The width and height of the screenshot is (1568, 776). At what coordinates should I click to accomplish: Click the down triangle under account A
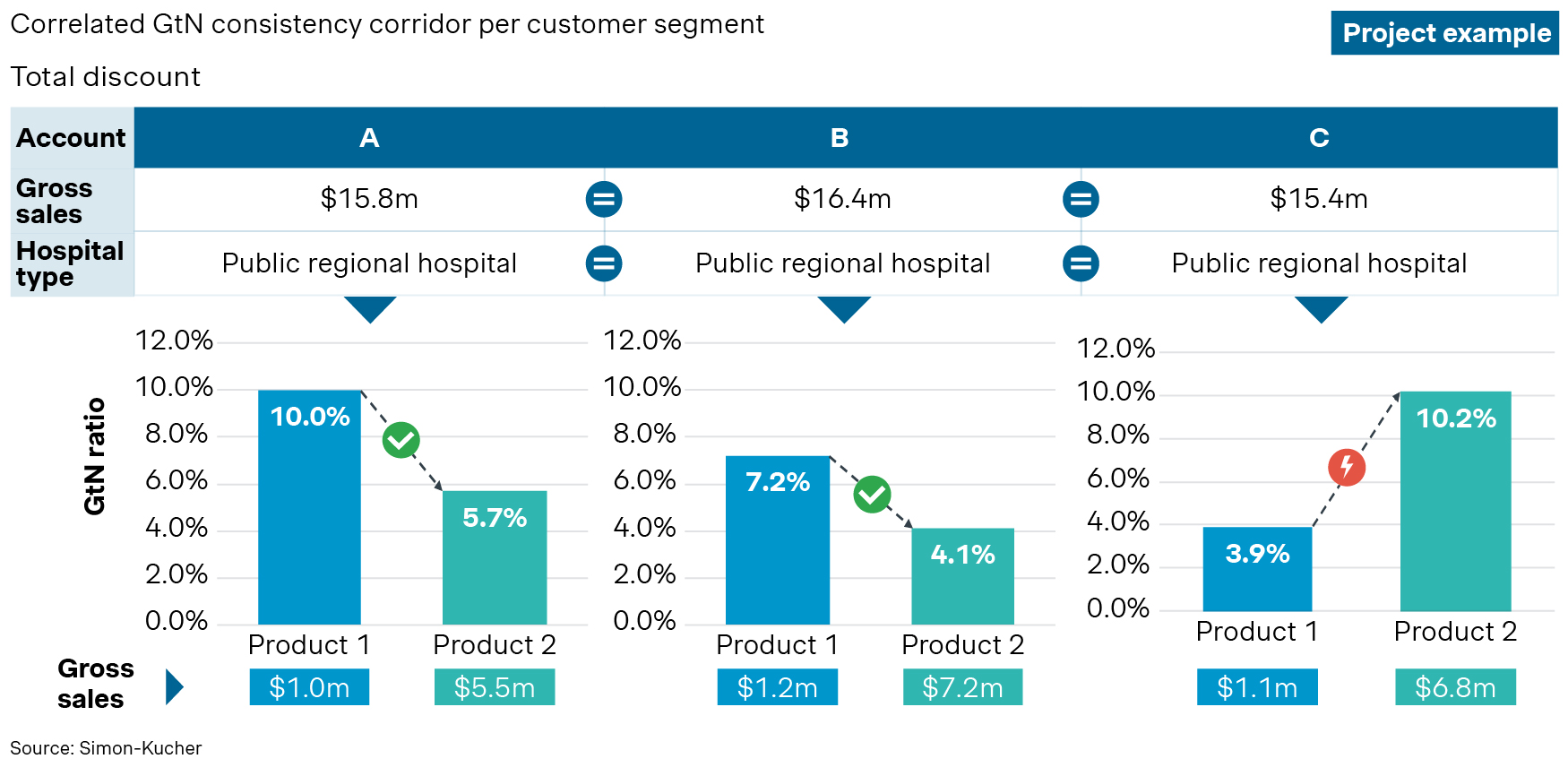pos(370,309)
